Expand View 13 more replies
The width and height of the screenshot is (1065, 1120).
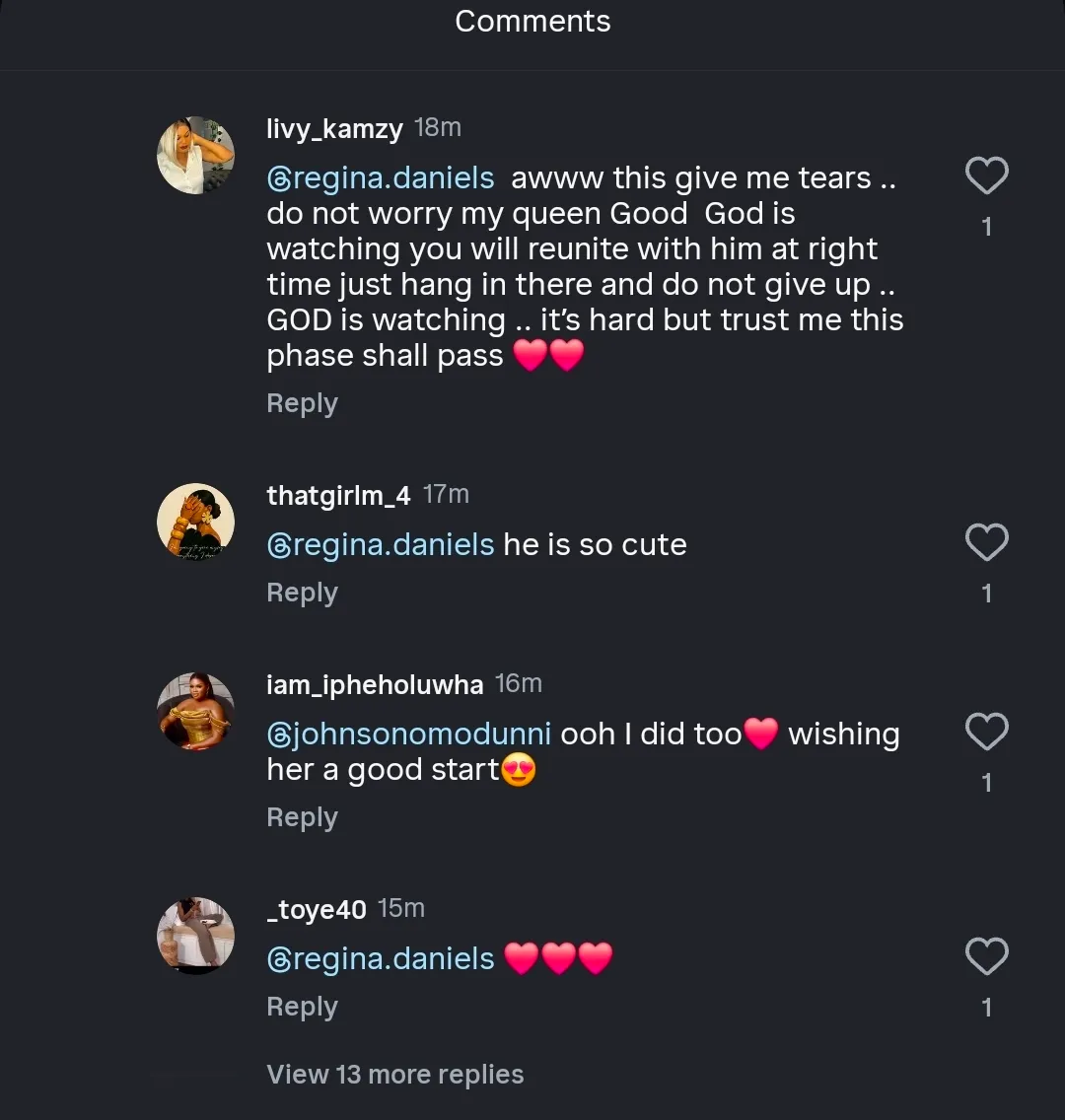click(x=394, y=1075)
